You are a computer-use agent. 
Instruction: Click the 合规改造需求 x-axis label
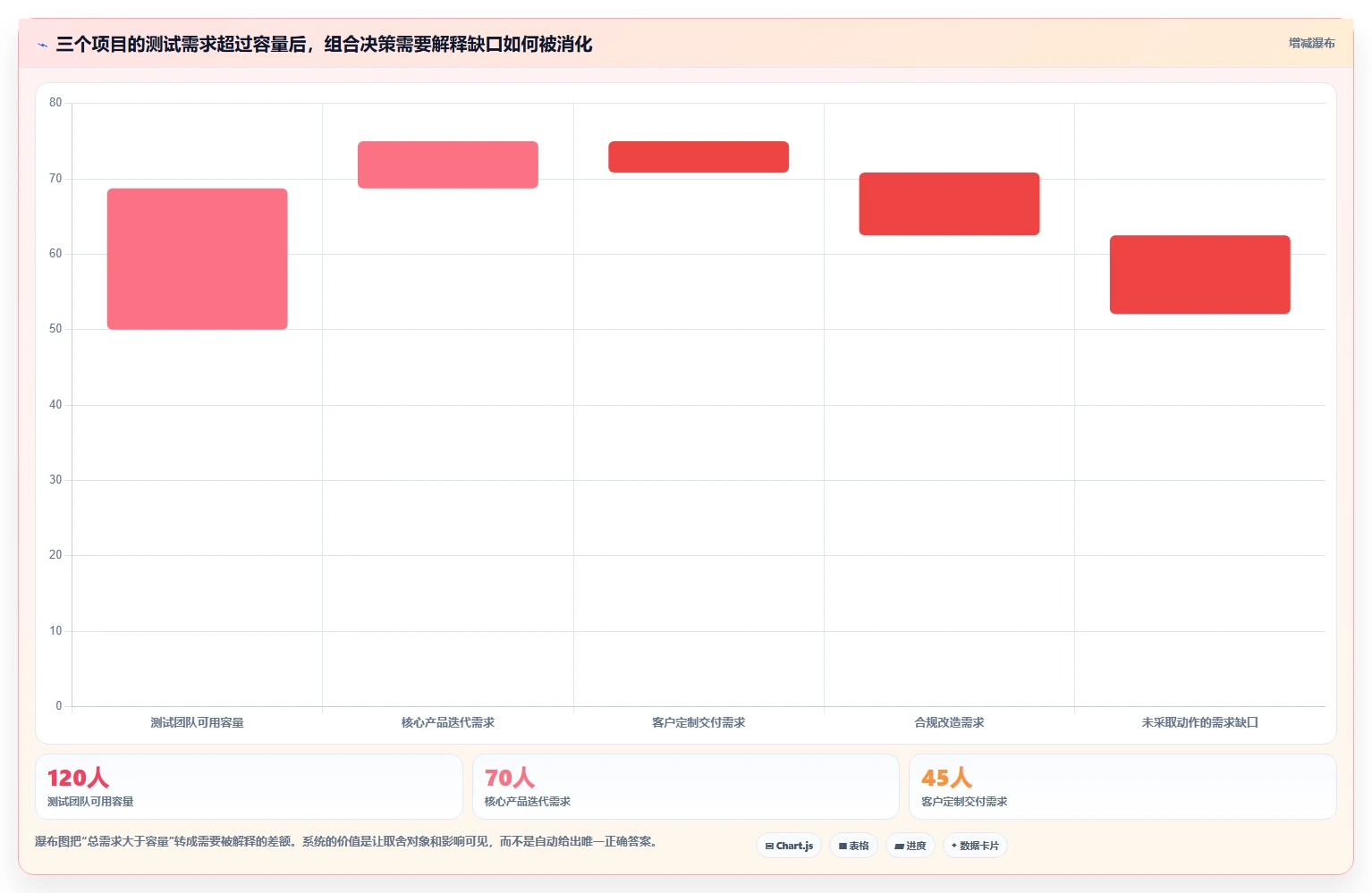(x=949, y=722)
